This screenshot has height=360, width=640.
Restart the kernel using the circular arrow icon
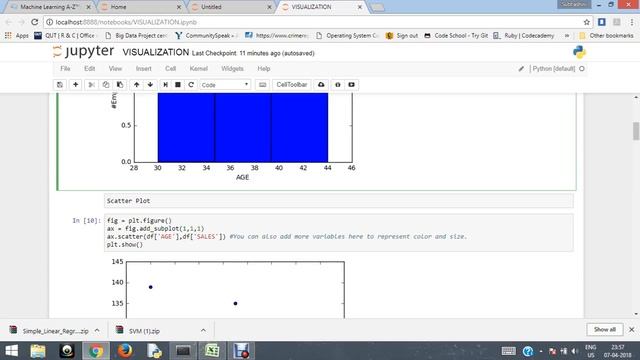[x=191, y=84]
